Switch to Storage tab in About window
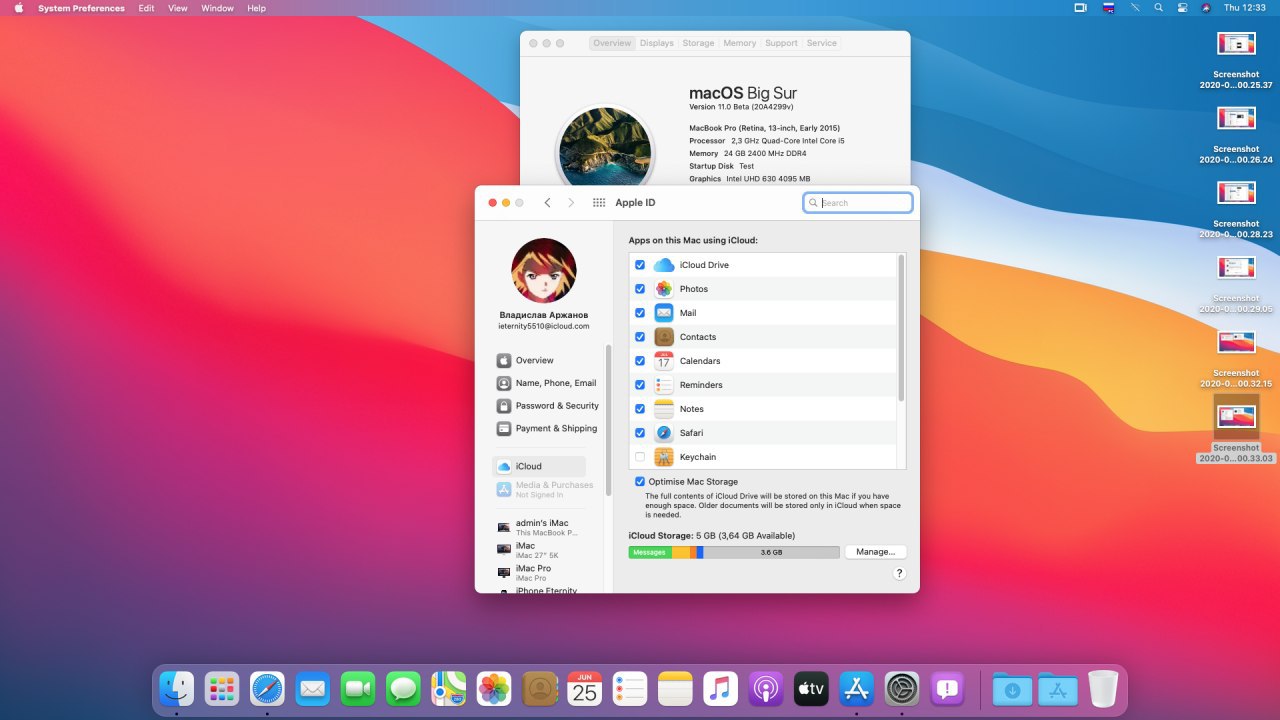 698,43
